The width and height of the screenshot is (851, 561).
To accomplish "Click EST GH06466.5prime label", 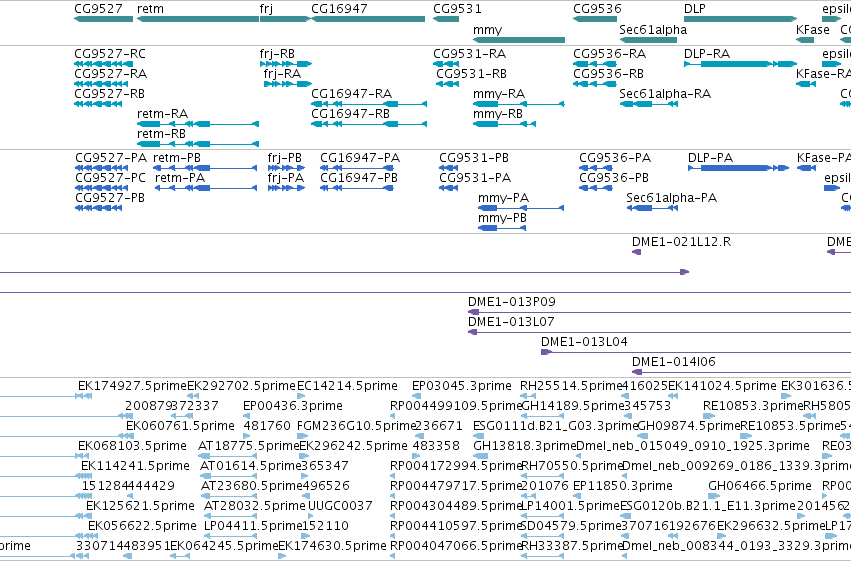I will click(x=760, y=487).
